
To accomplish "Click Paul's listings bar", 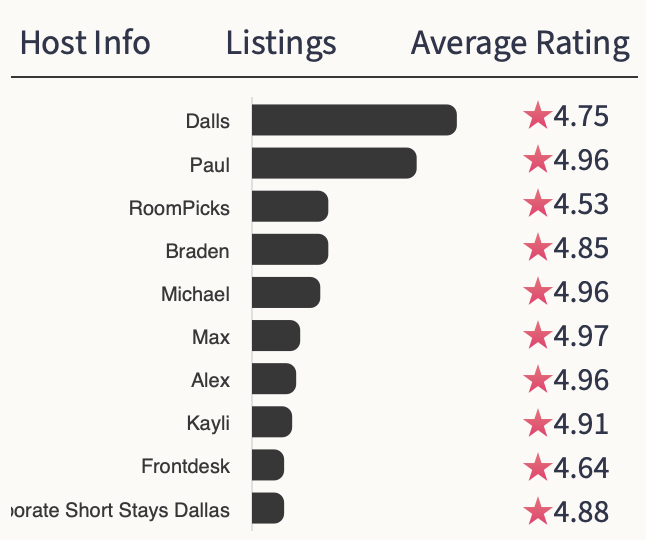I will click(x=334, y=163).
